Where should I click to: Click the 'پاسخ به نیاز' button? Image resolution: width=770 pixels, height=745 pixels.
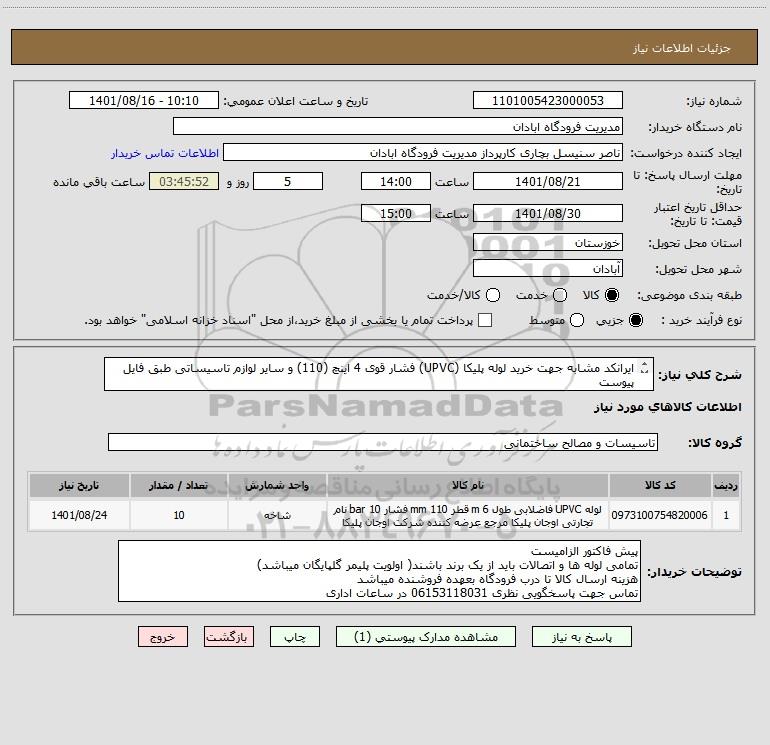point(581,636)
